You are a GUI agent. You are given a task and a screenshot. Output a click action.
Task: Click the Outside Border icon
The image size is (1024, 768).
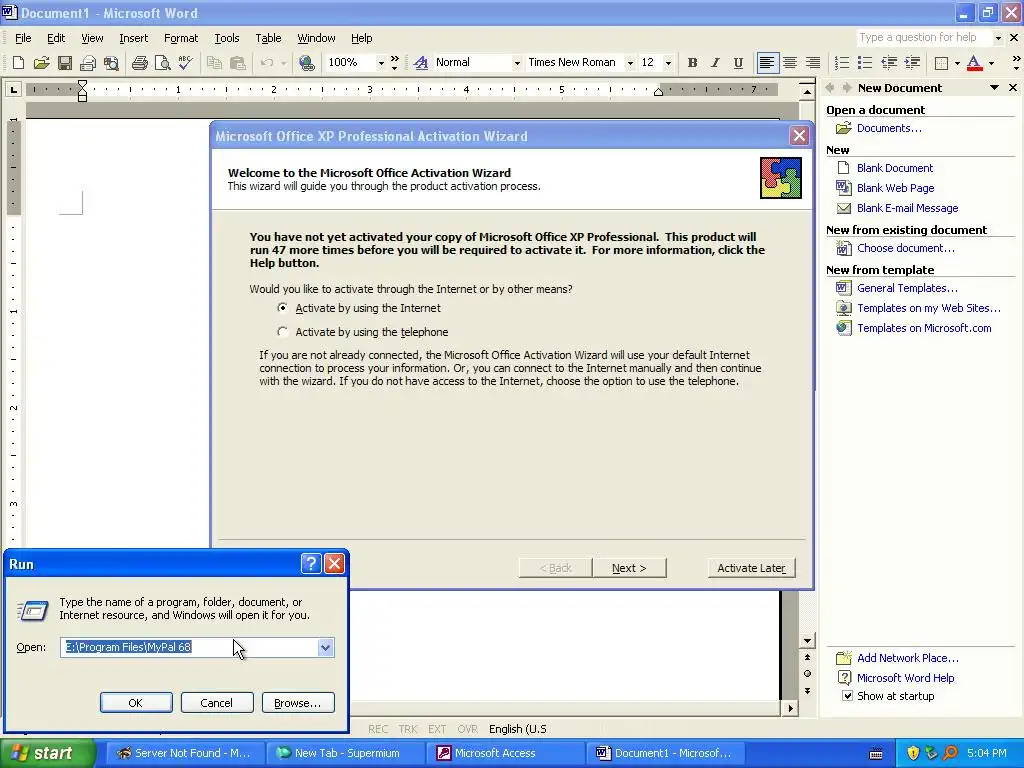click(941, 63)
